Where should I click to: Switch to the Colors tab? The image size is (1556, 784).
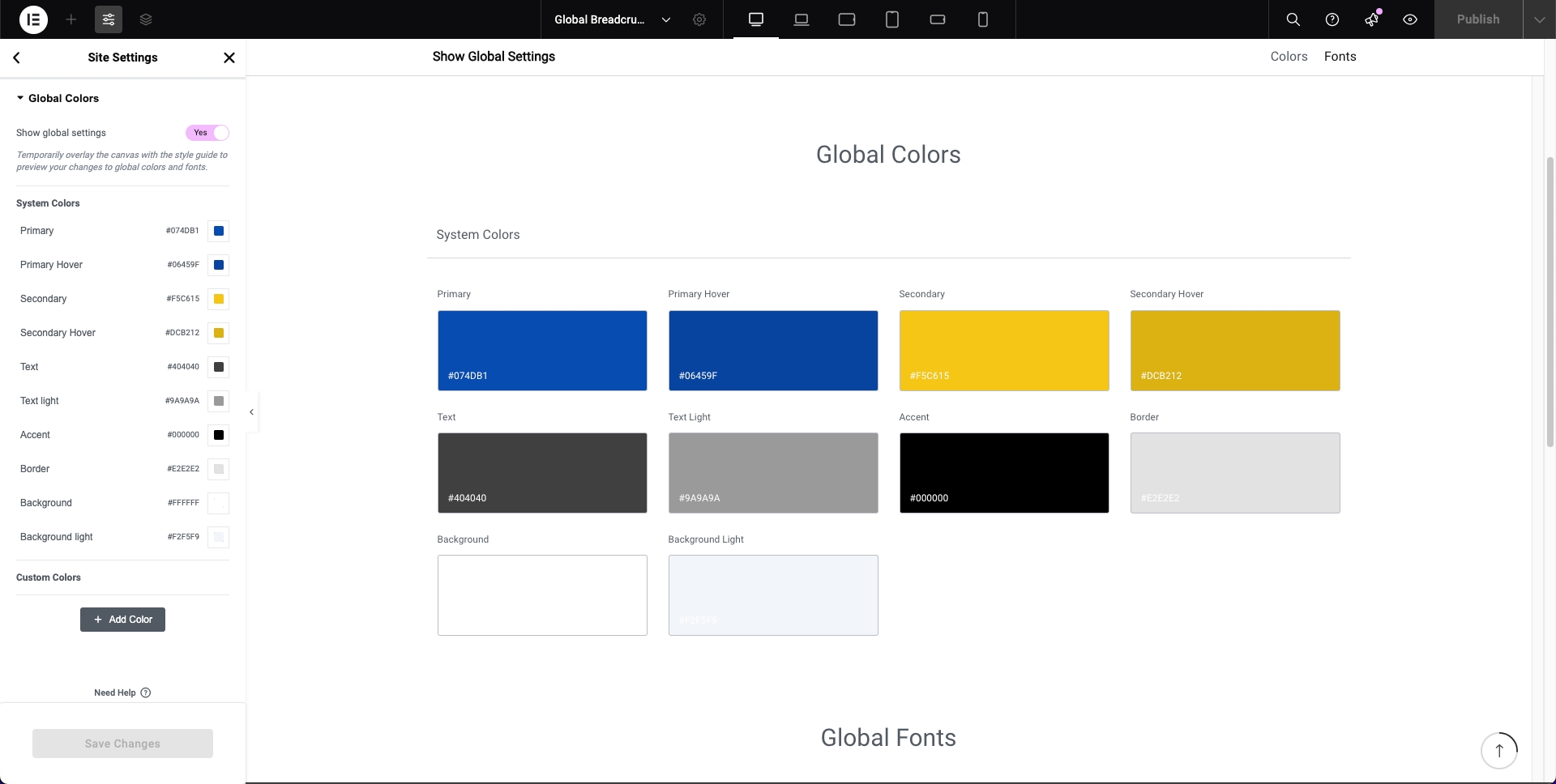(1289, 57)
